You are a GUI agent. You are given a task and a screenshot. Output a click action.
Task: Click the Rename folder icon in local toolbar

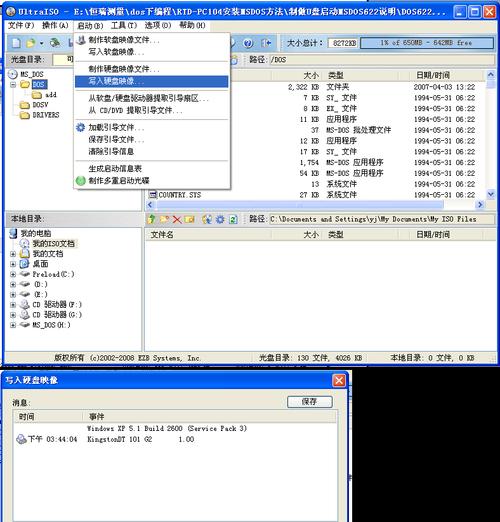189,219
